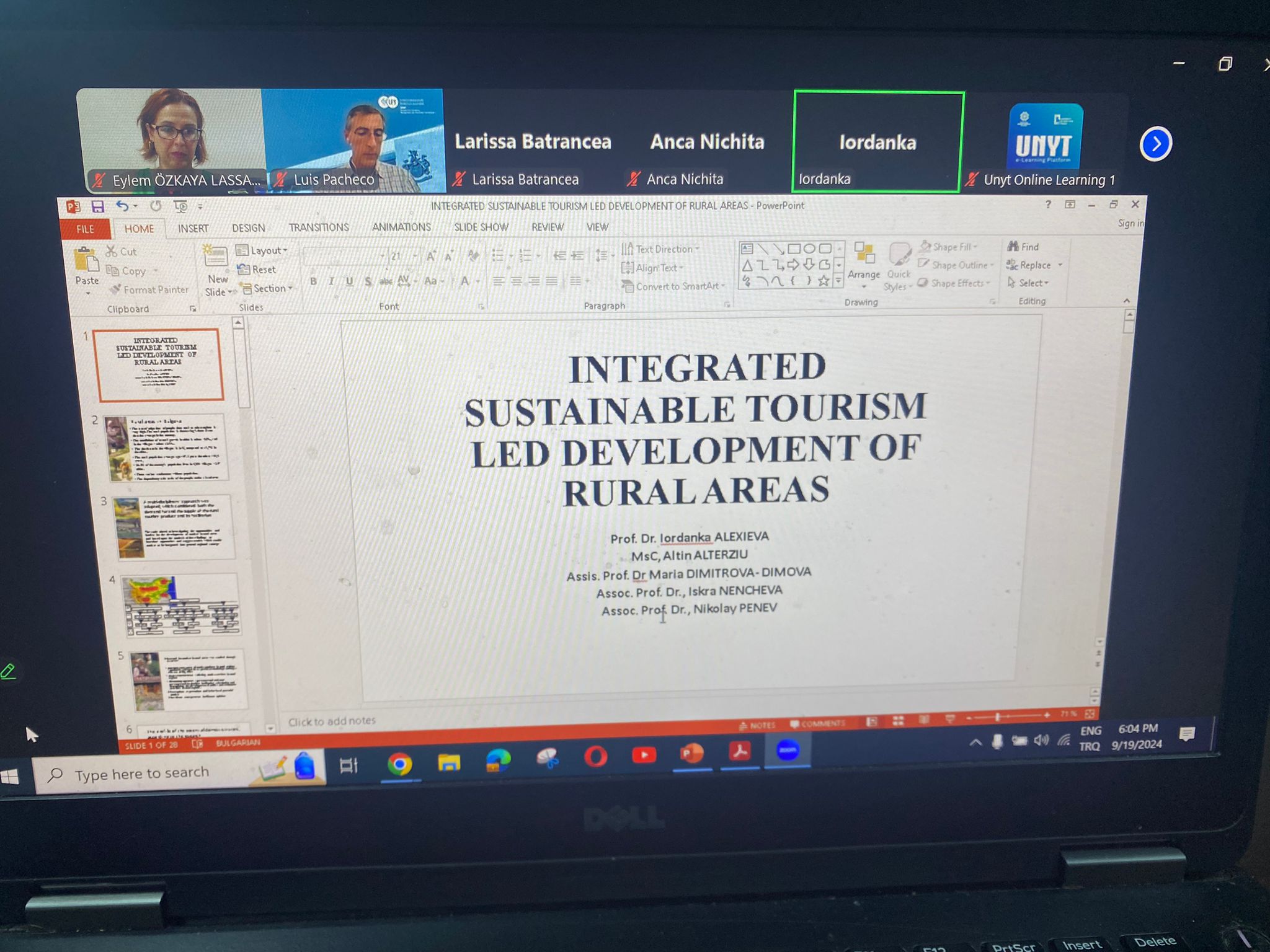Open the Align Text dropdown
This screenshot has width=1270, height=952.
coord(652,268)
